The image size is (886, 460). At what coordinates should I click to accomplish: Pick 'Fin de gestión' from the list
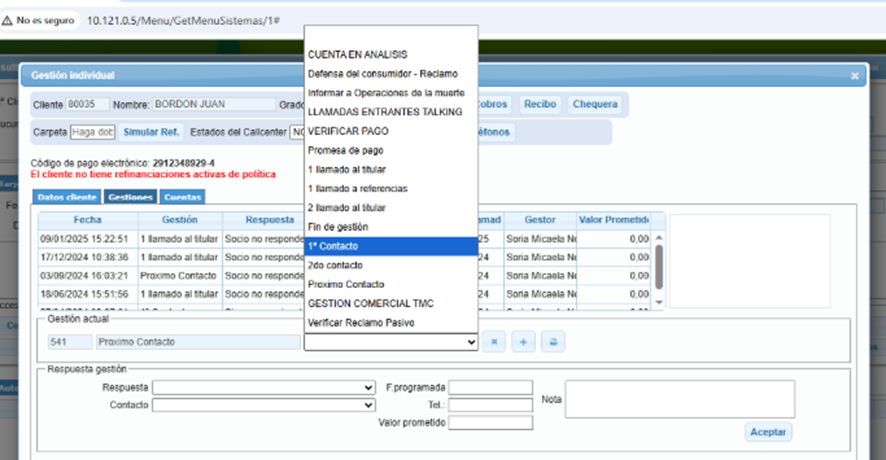[x=390, y=227]
